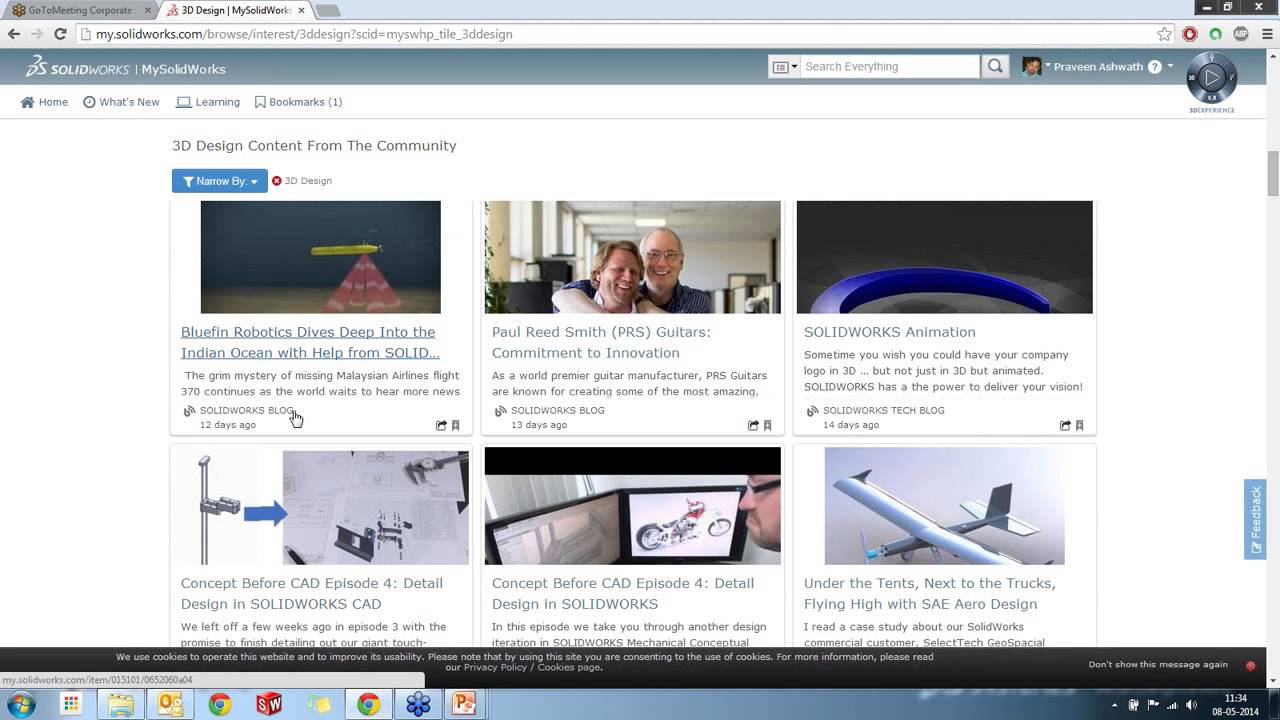Open Paul Reed Smith Guitars article

click(601, 342)
